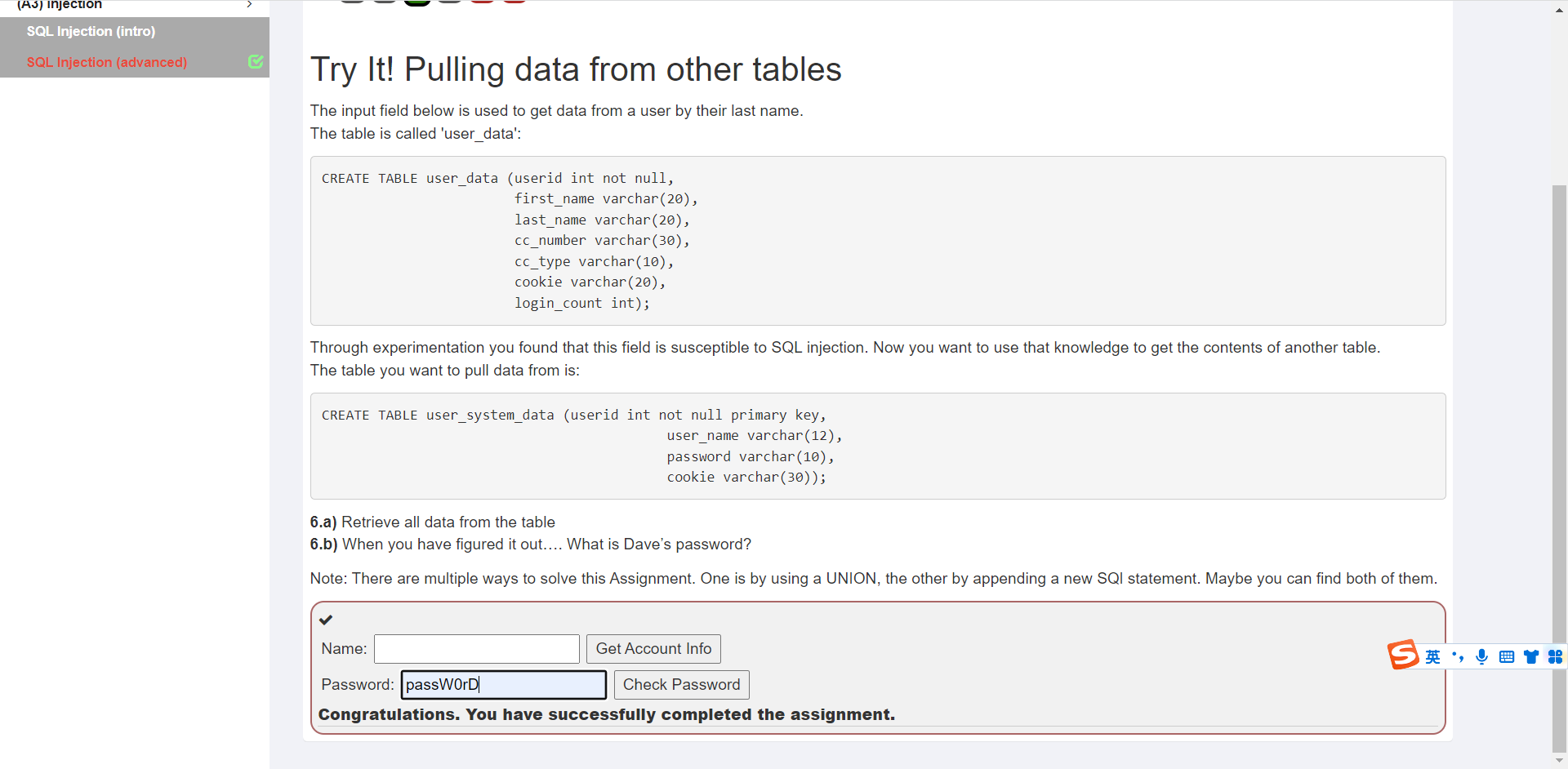The width and height of the screenshot is (1568, 769).
Task: Click the Check Password button
Action: (x=681, y=685)
